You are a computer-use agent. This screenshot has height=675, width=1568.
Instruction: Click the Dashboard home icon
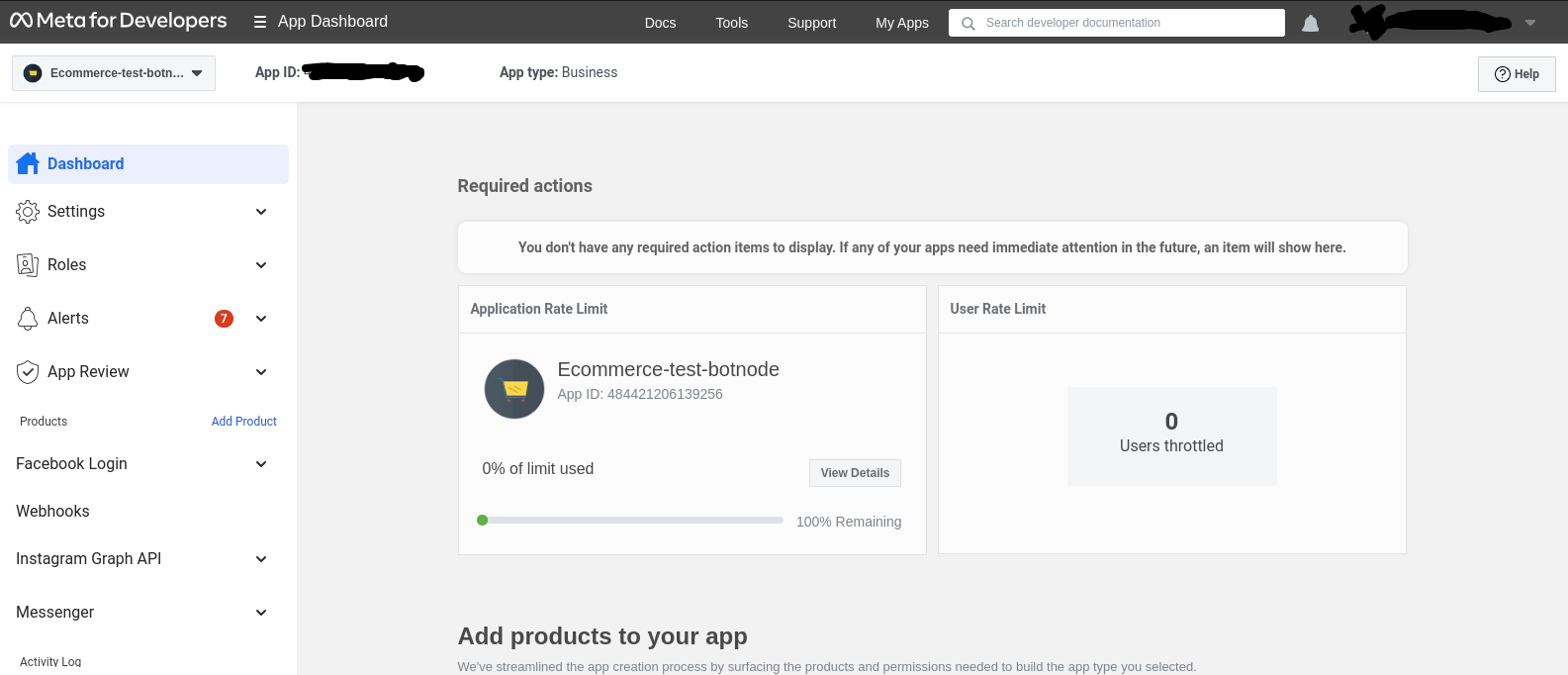pos(28,163)
